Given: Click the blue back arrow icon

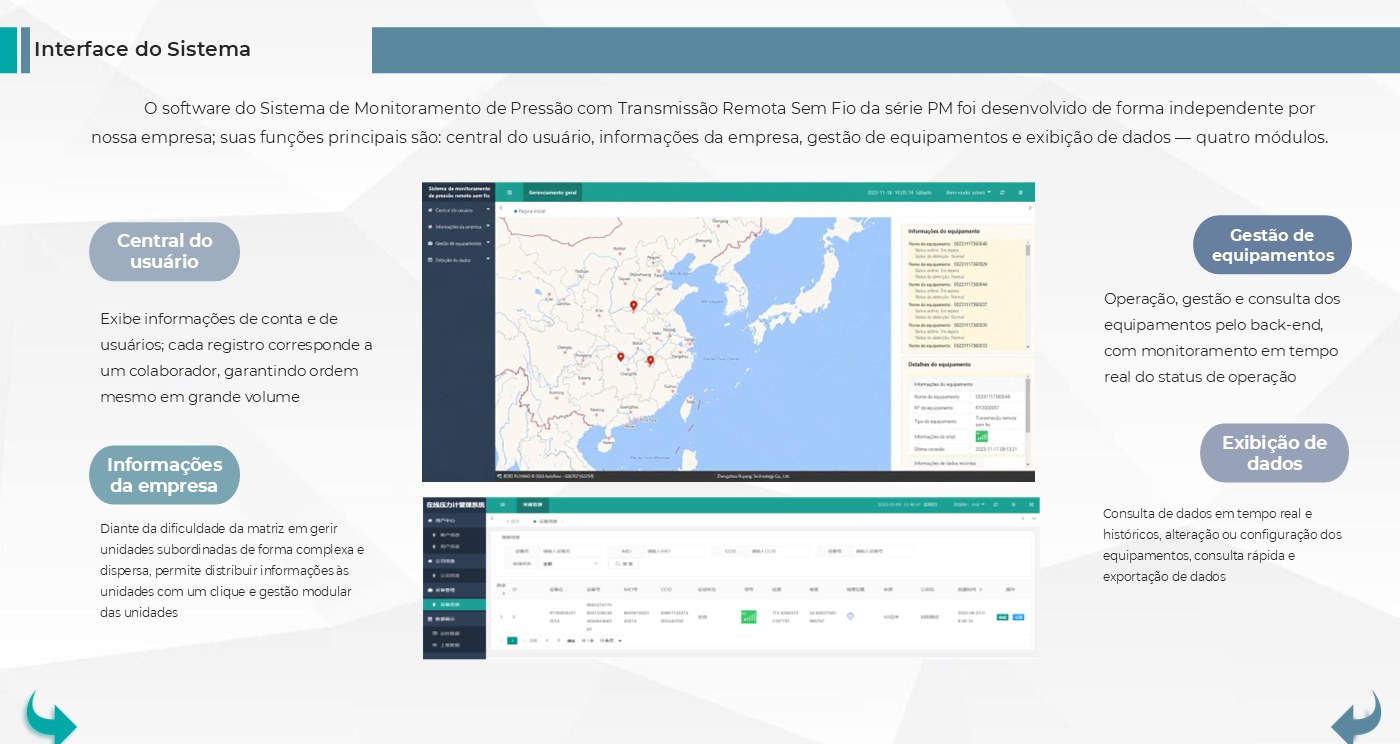Looking at the screenshot, I should pyautogui.click(x=1356, y=718).
